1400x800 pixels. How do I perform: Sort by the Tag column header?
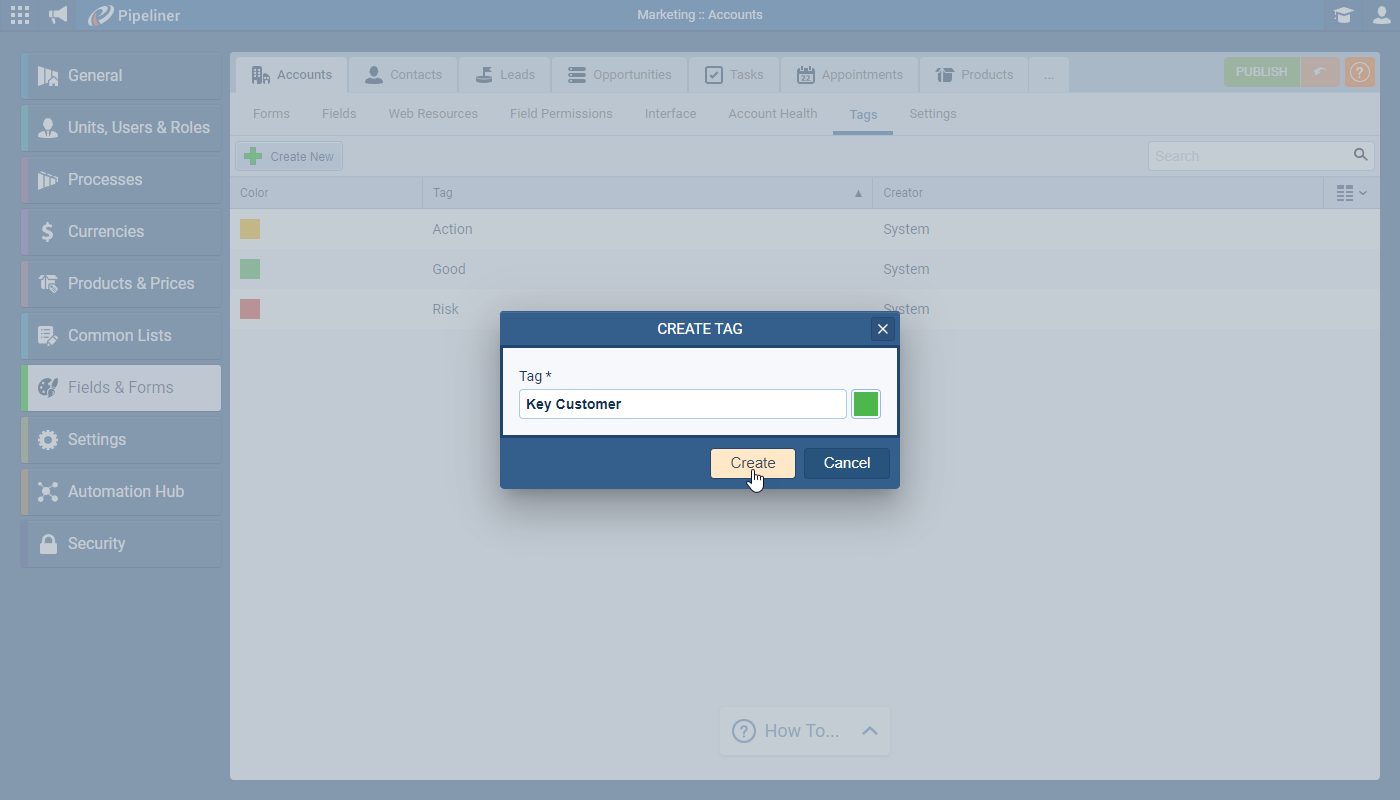click(x=646, y=193)
